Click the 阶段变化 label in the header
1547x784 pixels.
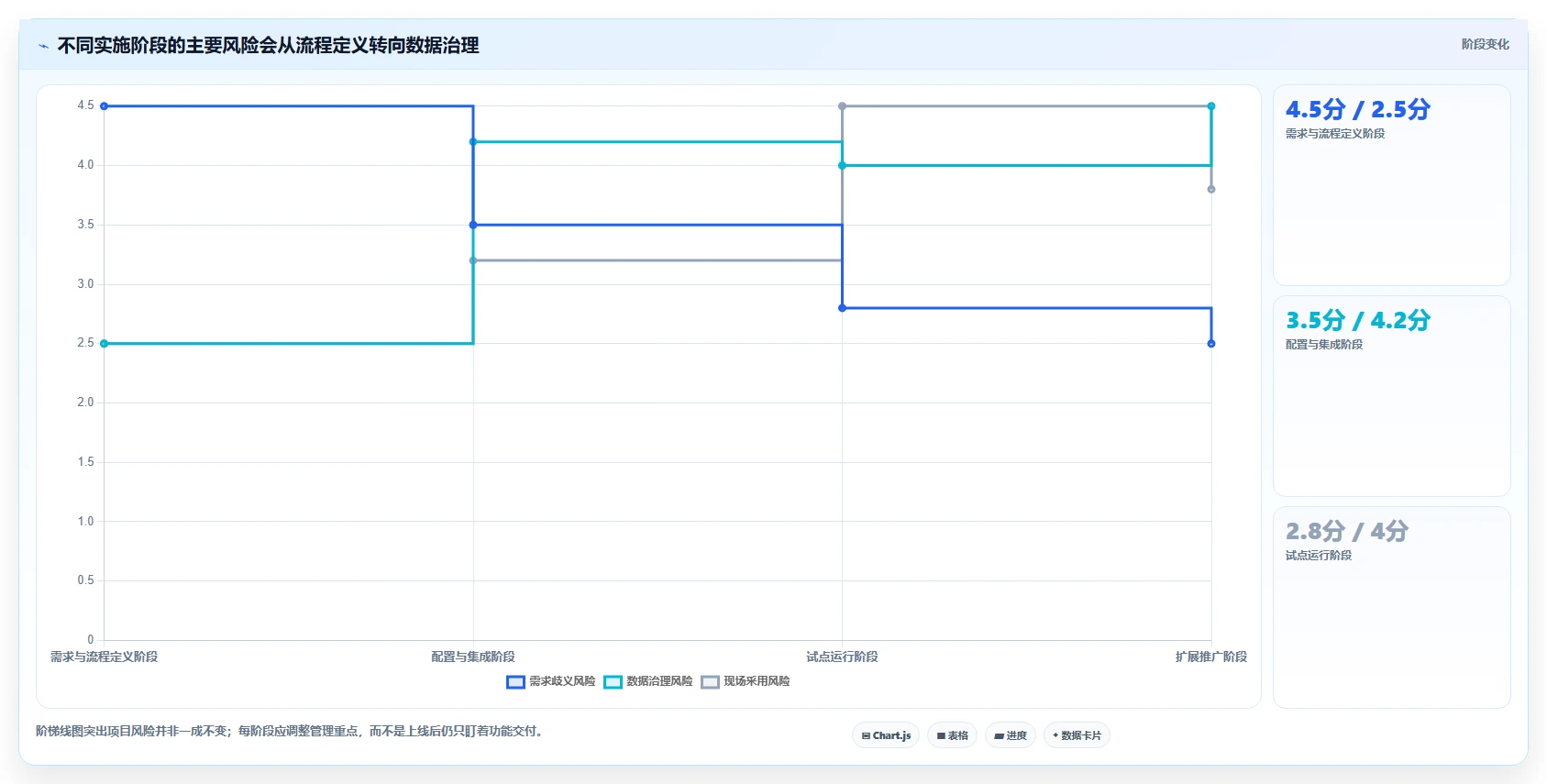pyautogui.click(x=1485, y=44)
